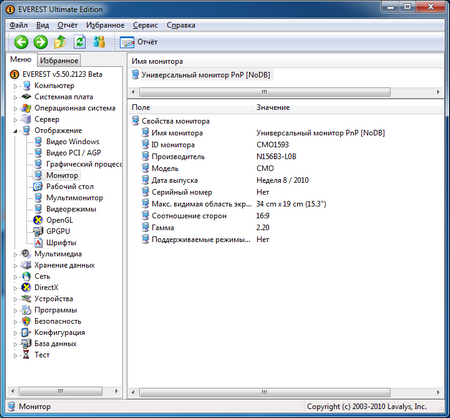Click the Отображение monitor icon
Viewport: 450px width, 418px height.
(x=26, y=130)
